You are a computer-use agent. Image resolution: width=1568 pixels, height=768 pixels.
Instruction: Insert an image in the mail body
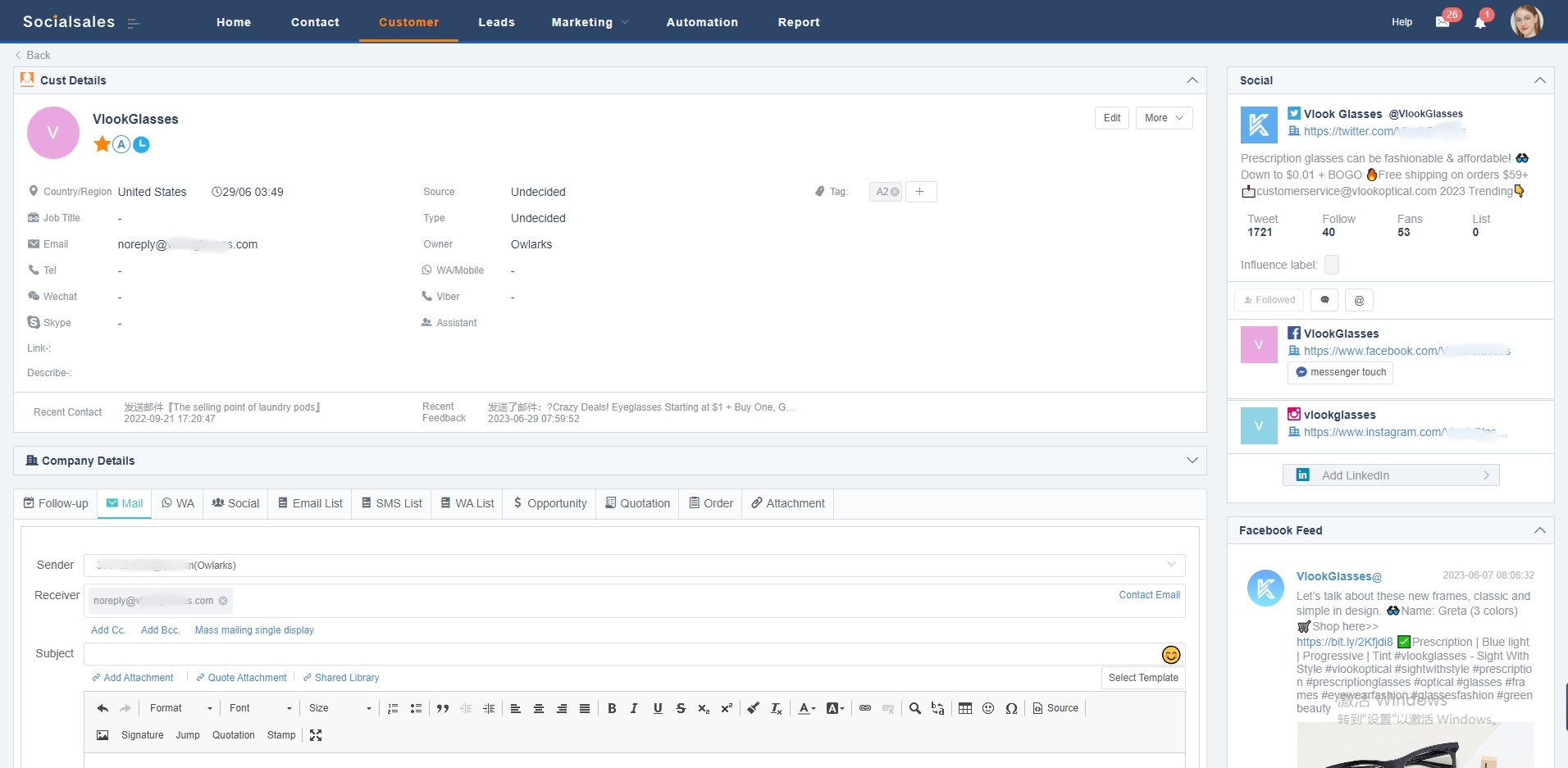[x=103, y=735]
